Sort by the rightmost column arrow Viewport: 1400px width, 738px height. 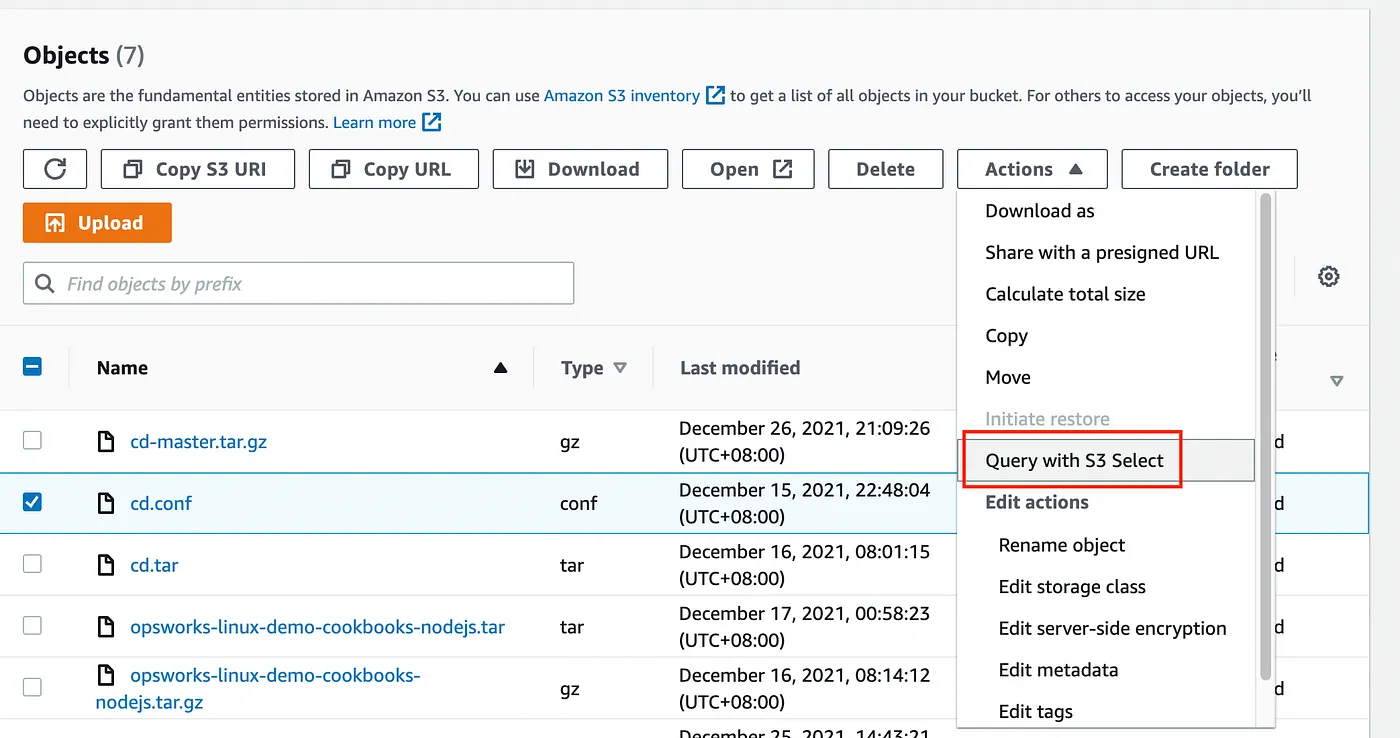[1337, 381]
